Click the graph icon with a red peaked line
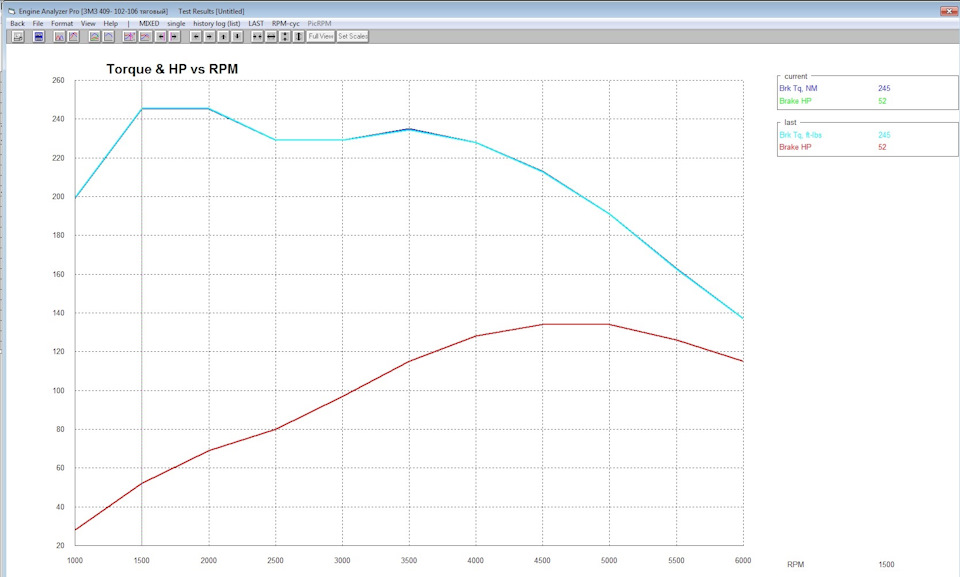Viewport: 960px width, 577px height. click(73, 37)
